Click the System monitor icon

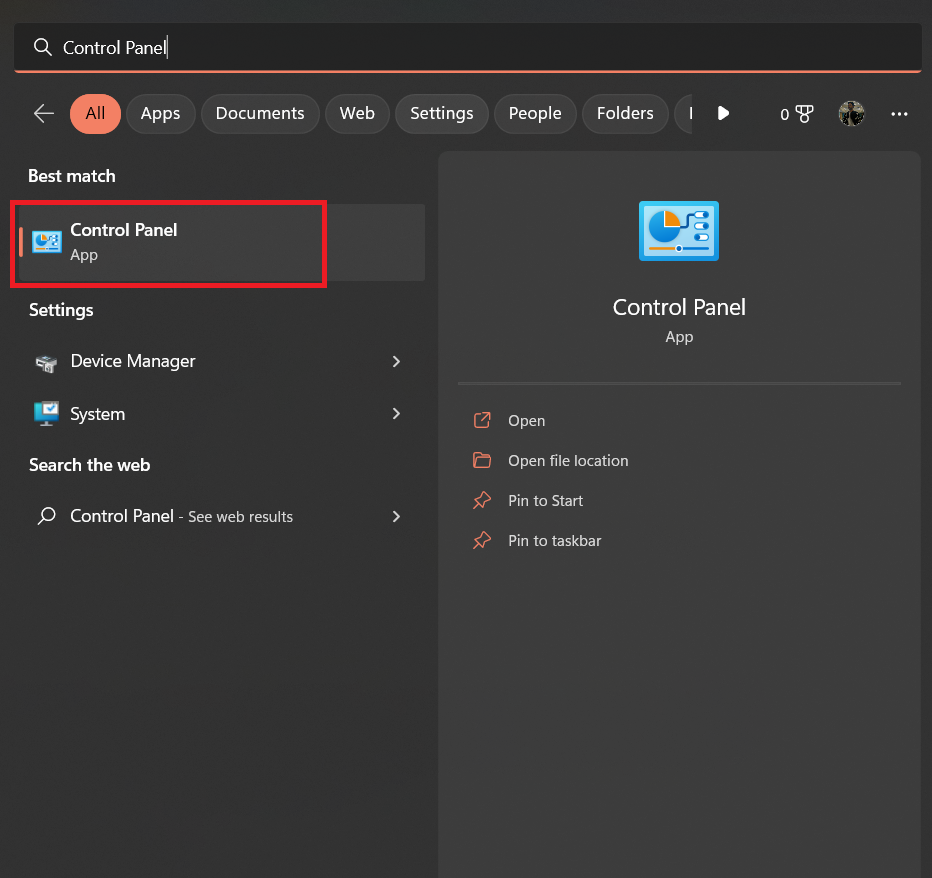point(46,414)
